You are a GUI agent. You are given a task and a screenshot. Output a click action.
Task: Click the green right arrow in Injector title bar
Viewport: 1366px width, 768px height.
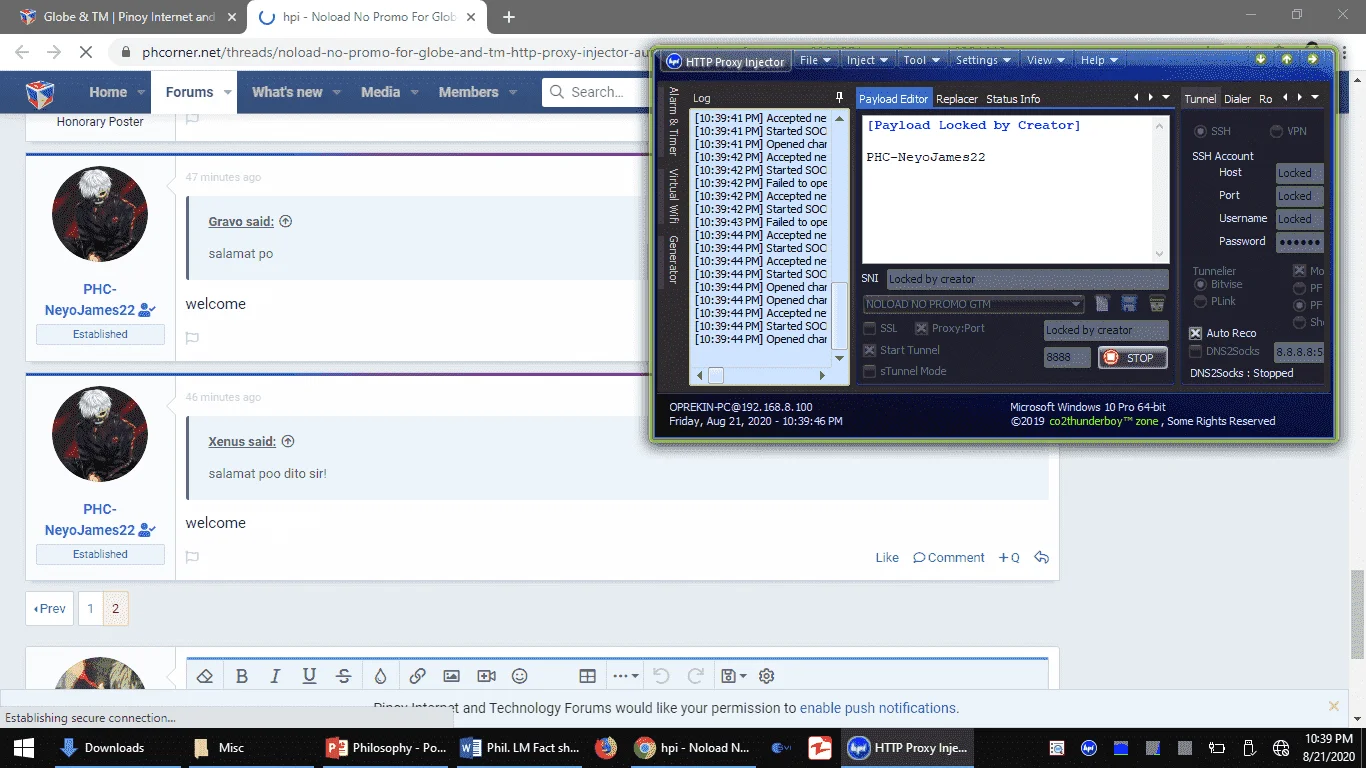point(1312,59)
